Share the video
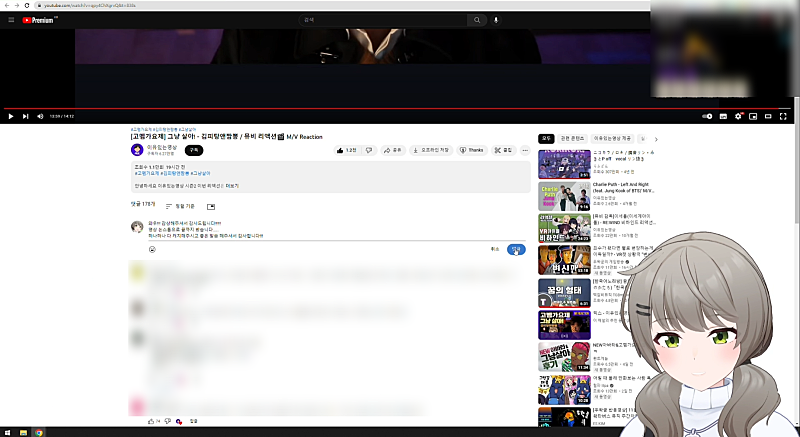The width and height of the screenshot is (800, 437). coord(393,150)
